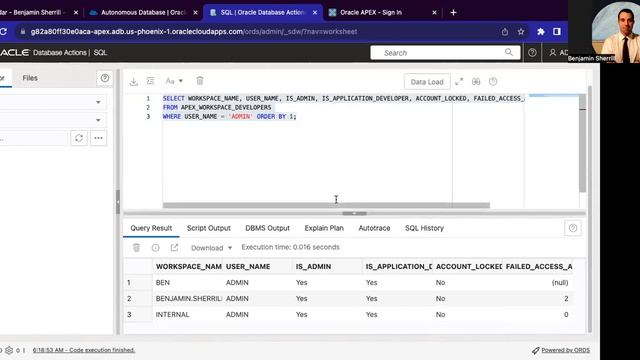Click the (null) failed access cell

click(538, 282)
